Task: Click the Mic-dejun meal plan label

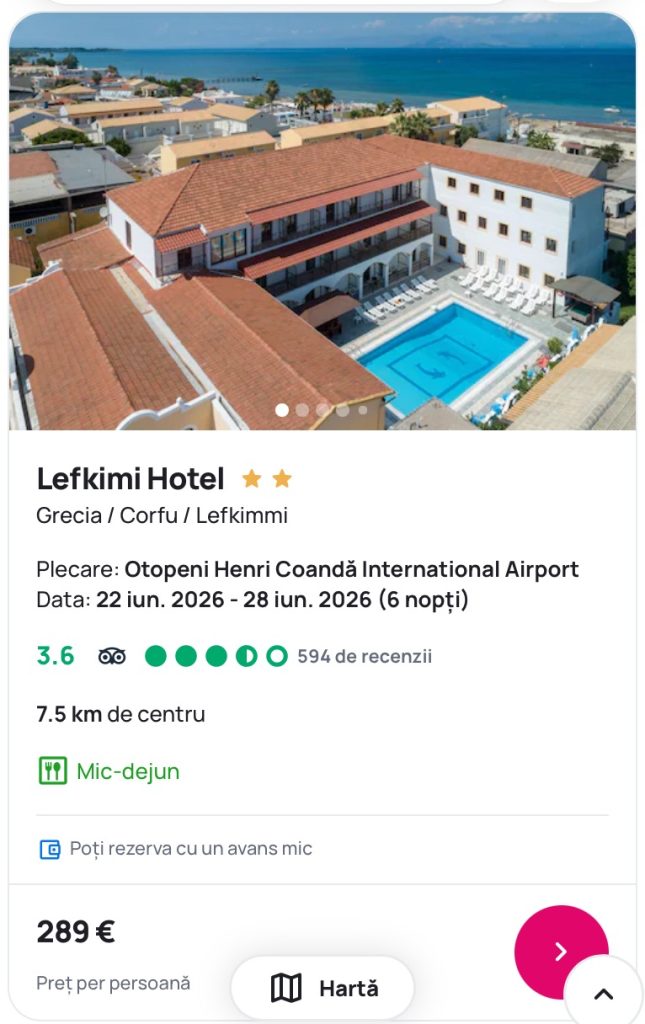Action: (x=128, y=771)
